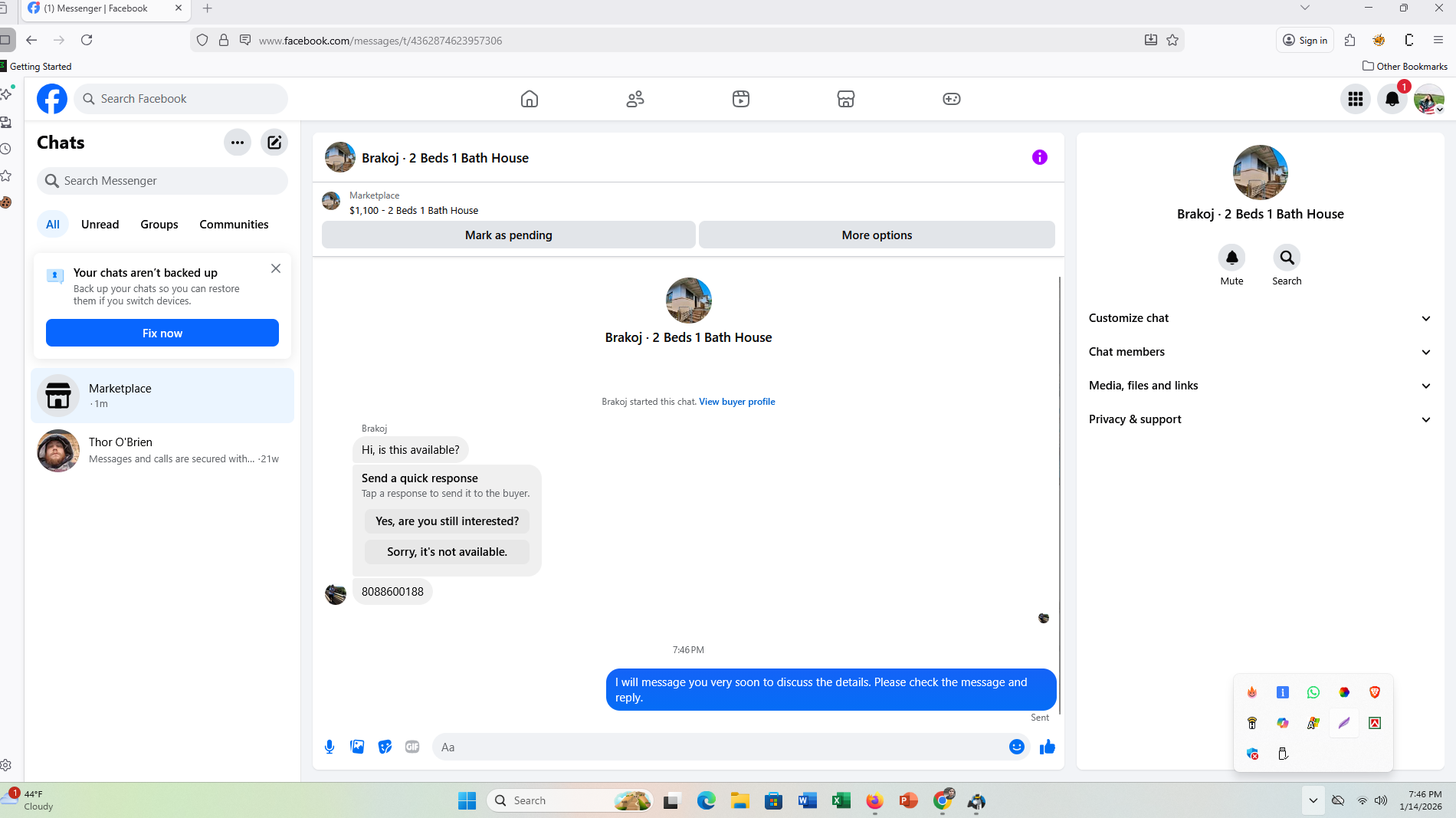Click the conversation scrollbar

tap(1060, 495)
